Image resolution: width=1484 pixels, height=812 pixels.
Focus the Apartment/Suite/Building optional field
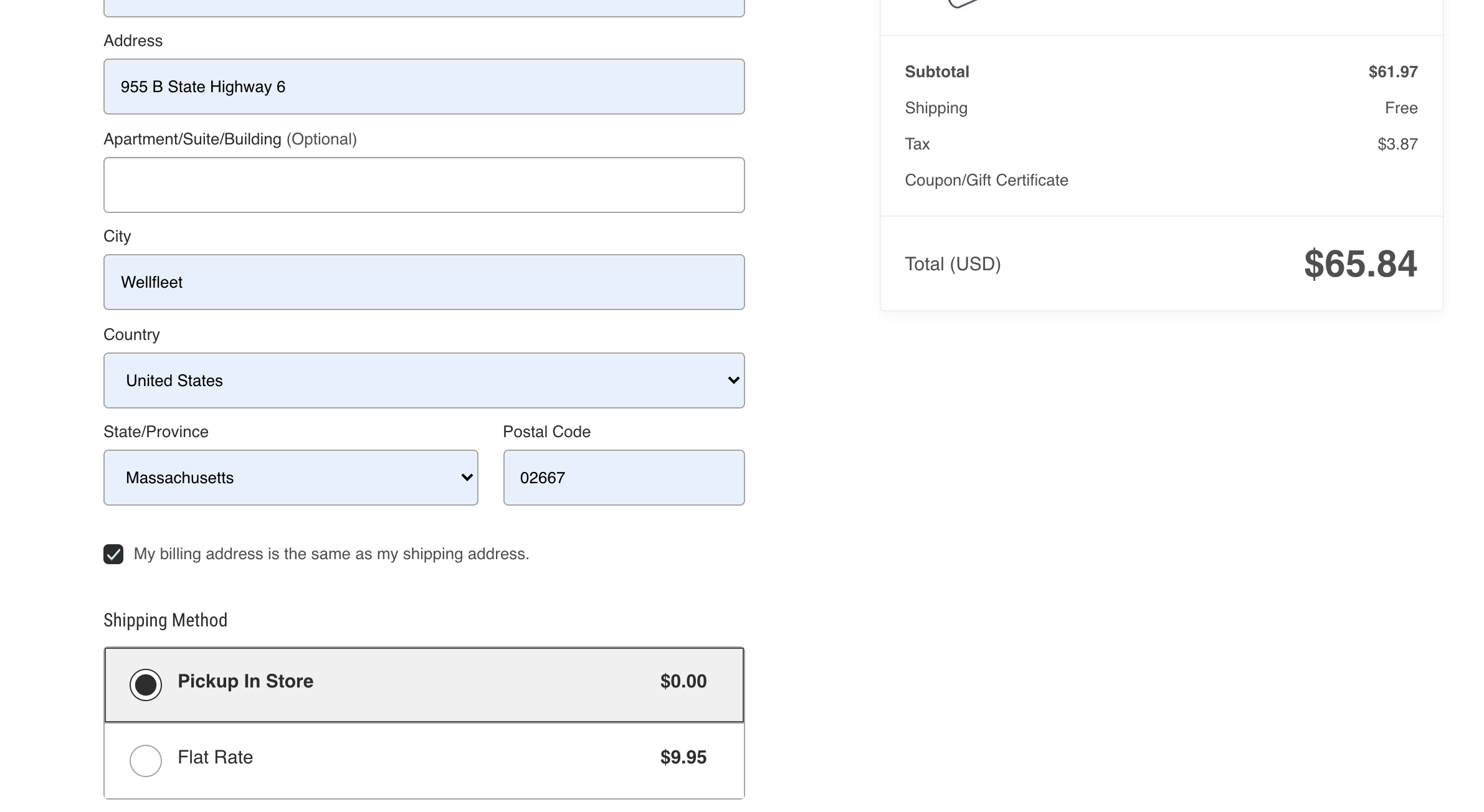pyautogui.click(x=424, y=185)
